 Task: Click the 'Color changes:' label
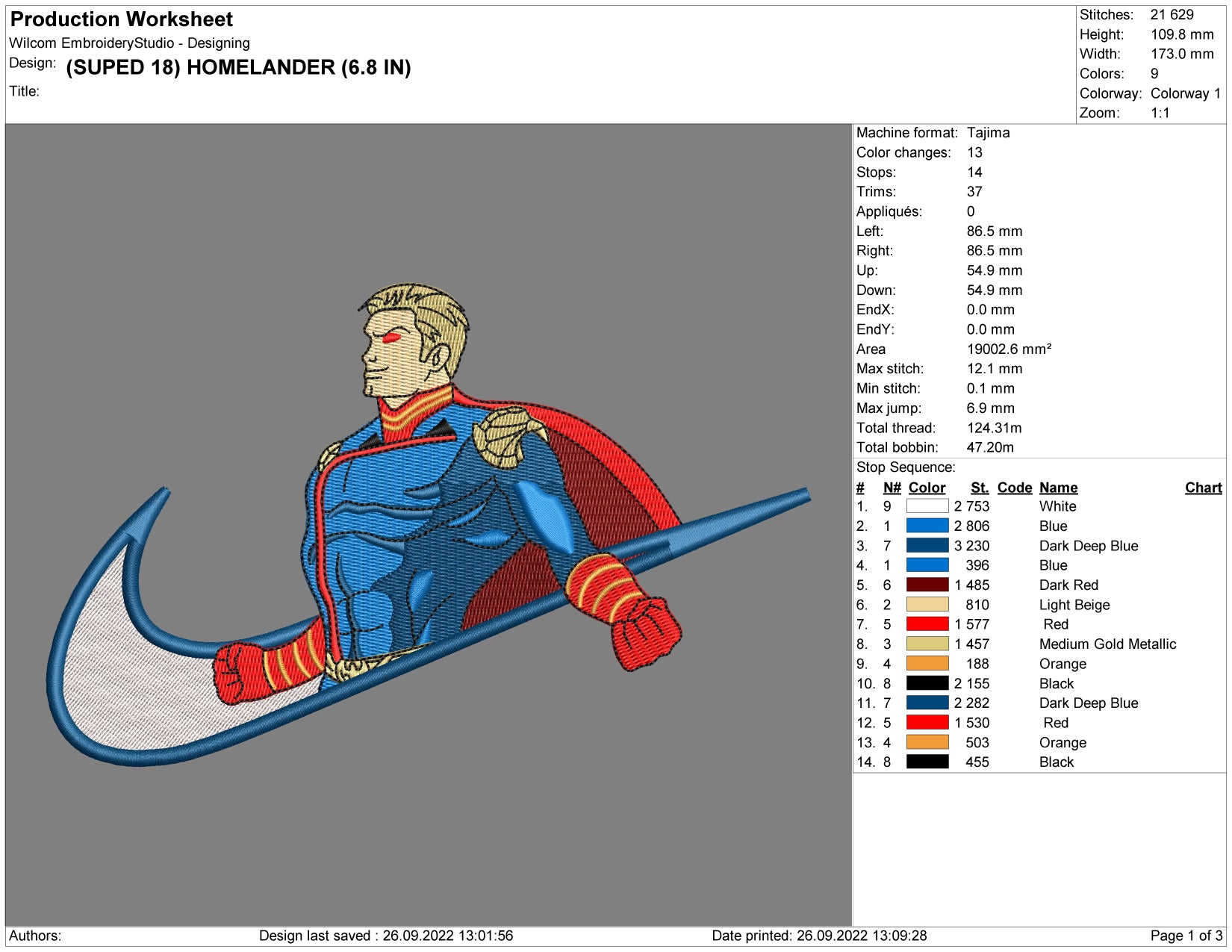[903, 152]
